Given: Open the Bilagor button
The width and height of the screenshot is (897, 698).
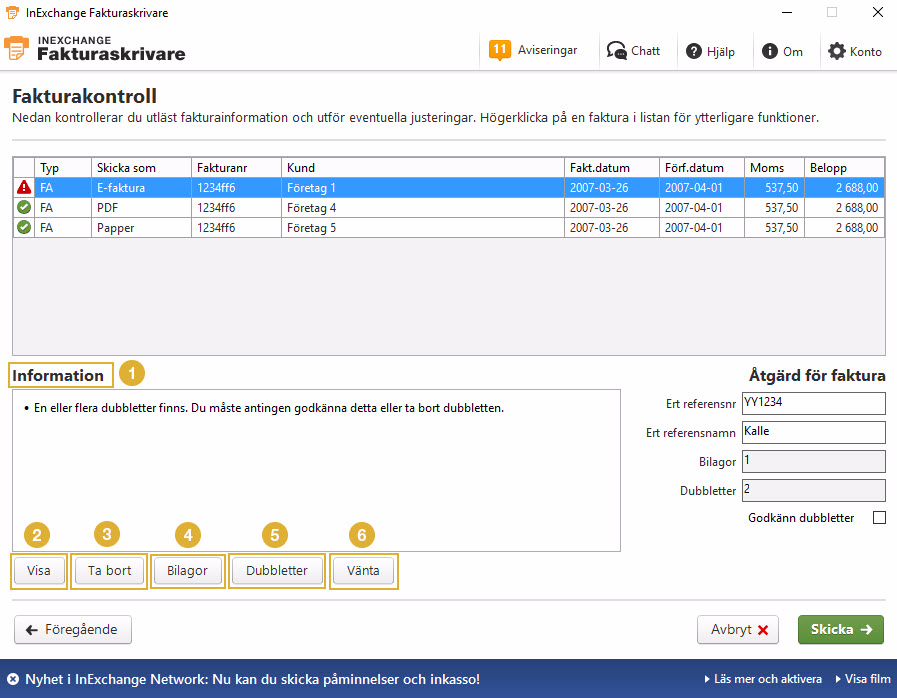Looking at the screenshot, I should point(187,570).
